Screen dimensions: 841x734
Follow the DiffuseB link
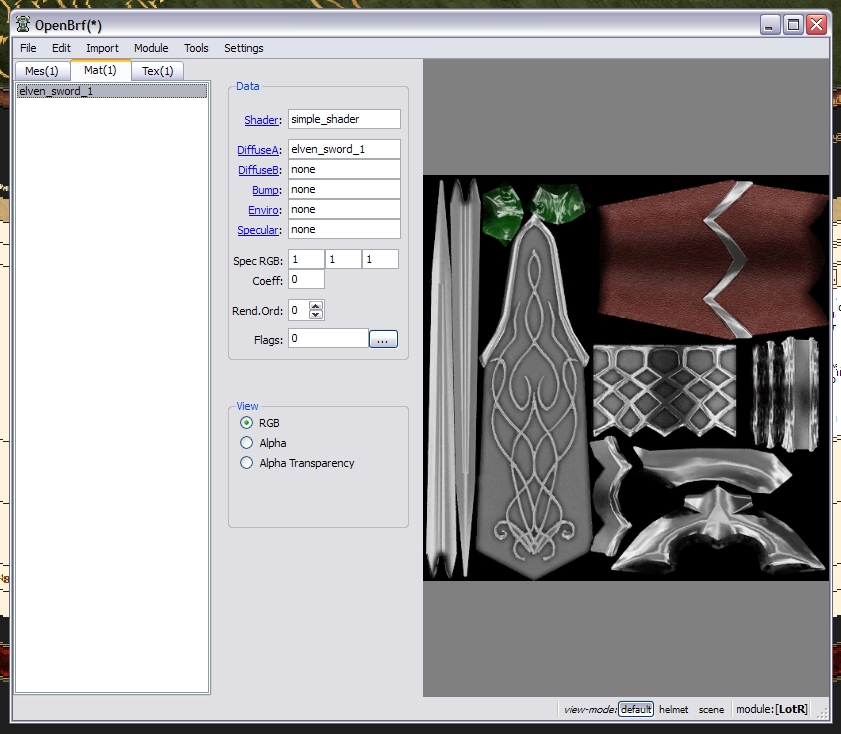[x=258, y=170]
